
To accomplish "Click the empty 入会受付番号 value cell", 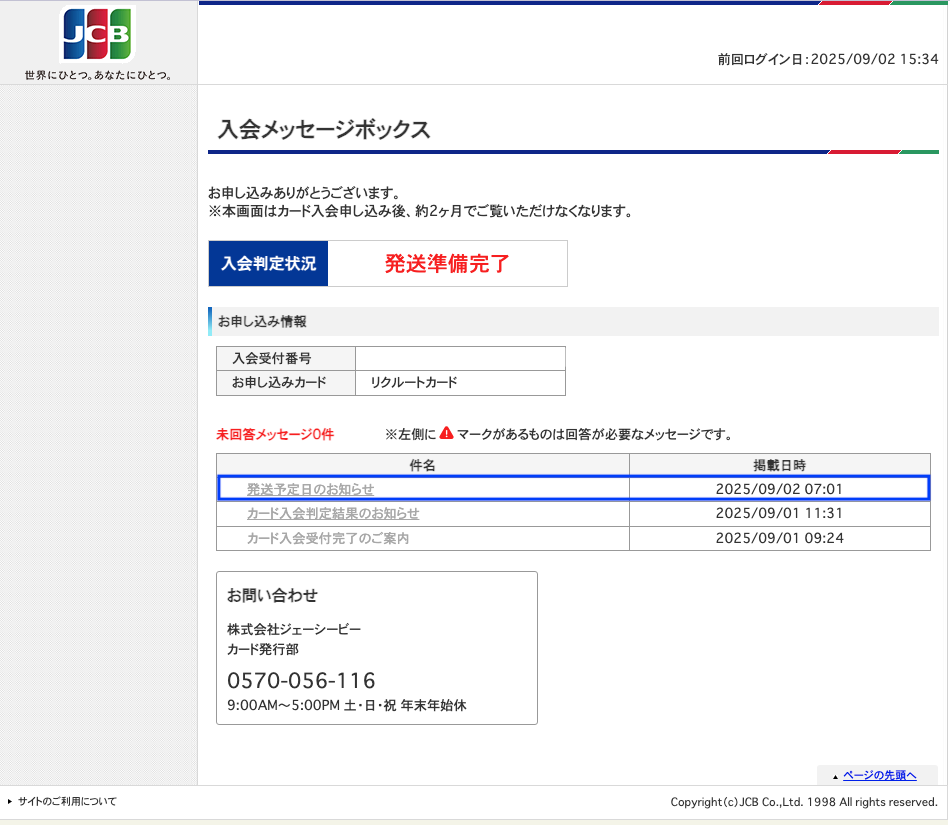I will click(460, 359).
